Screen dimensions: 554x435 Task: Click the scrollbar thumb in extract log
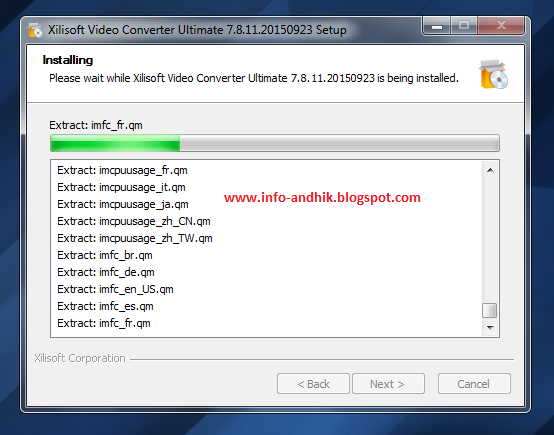coord(490,311)
